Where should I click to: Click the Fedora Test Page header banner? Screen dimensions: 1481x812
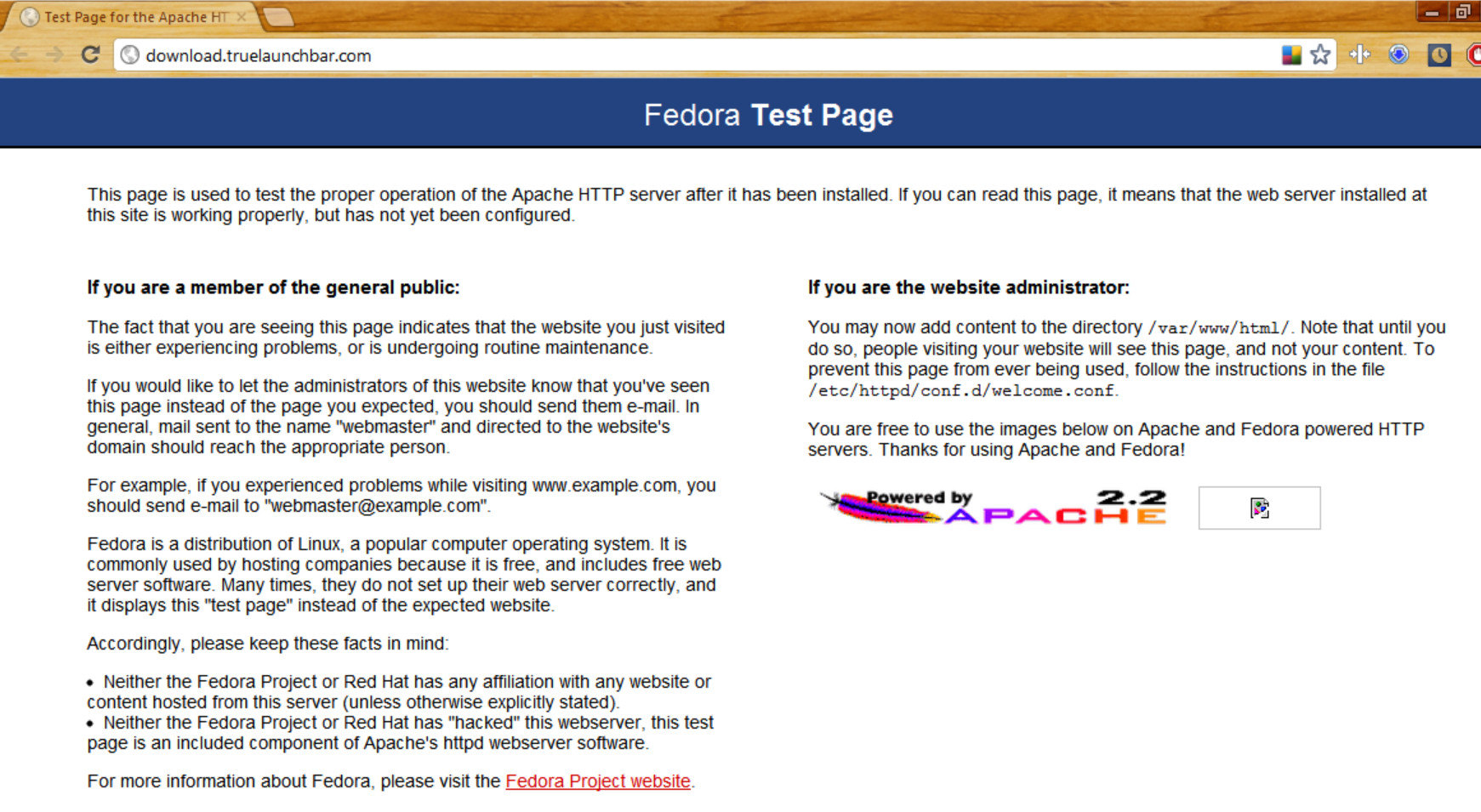(767, 115)
